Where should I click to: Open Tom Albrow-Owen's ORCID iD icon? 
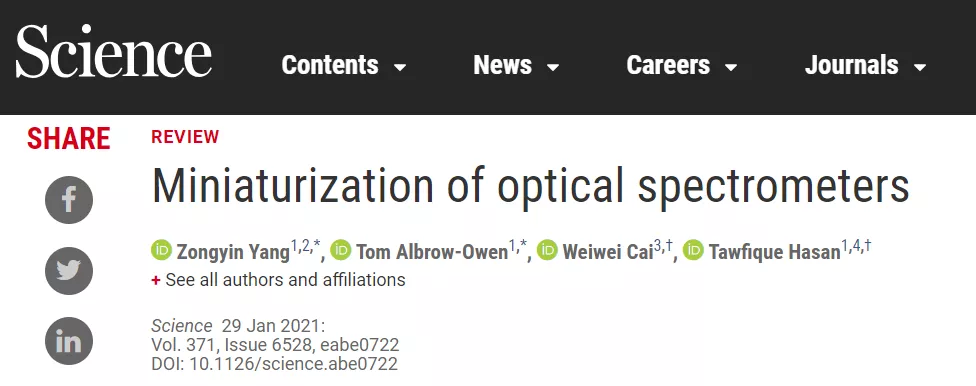[x=341, y=250]
